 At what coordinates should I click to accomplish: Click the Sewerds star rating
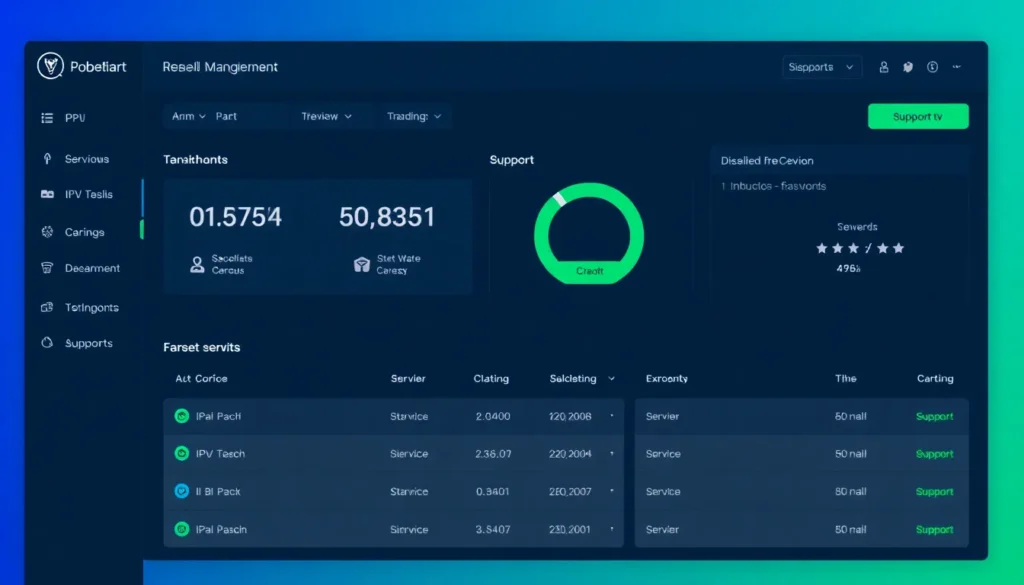click(859, 248)
